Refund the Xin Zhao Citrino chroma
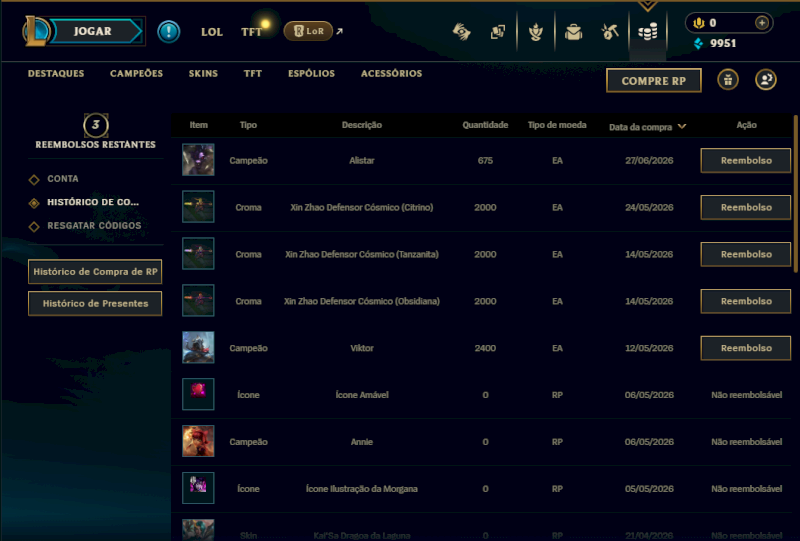 coord(746,207)
